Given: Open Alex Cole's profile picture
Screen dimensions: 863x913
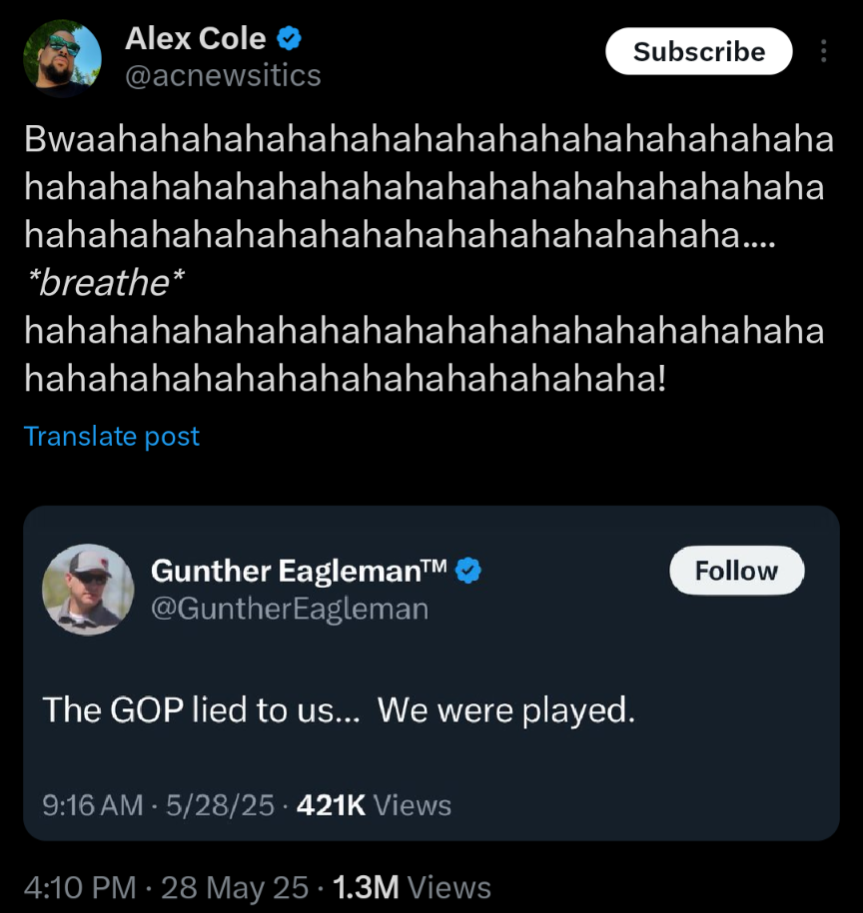Looking at the screenshot, I should pos(62,58).
